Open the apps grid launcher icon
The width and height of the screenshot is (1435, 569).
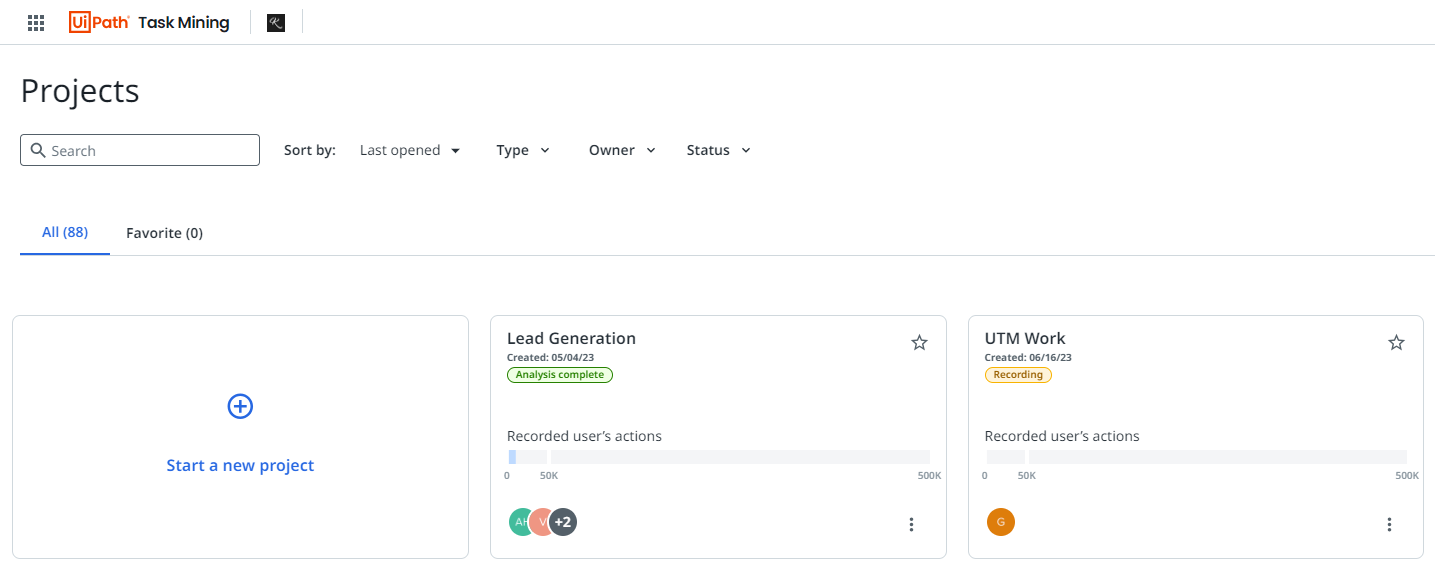(36, 23)
